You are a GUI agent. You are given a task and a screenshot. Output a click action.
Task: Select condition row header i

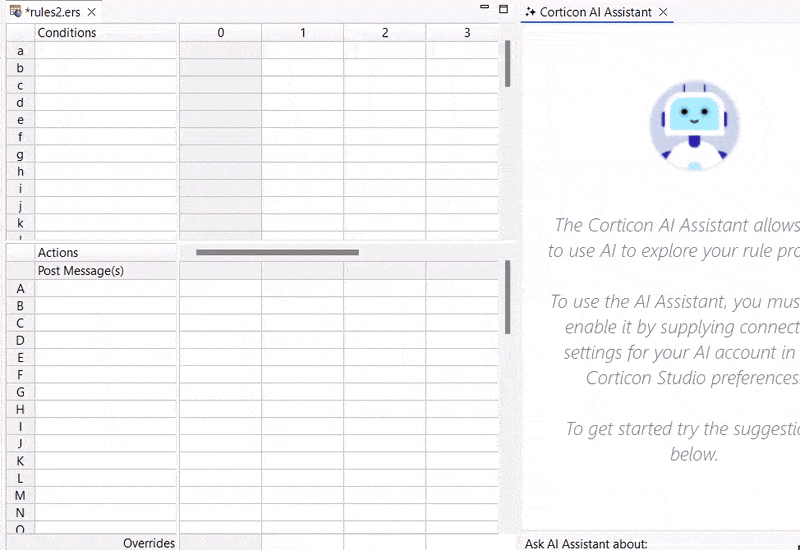tap(20, 189)
